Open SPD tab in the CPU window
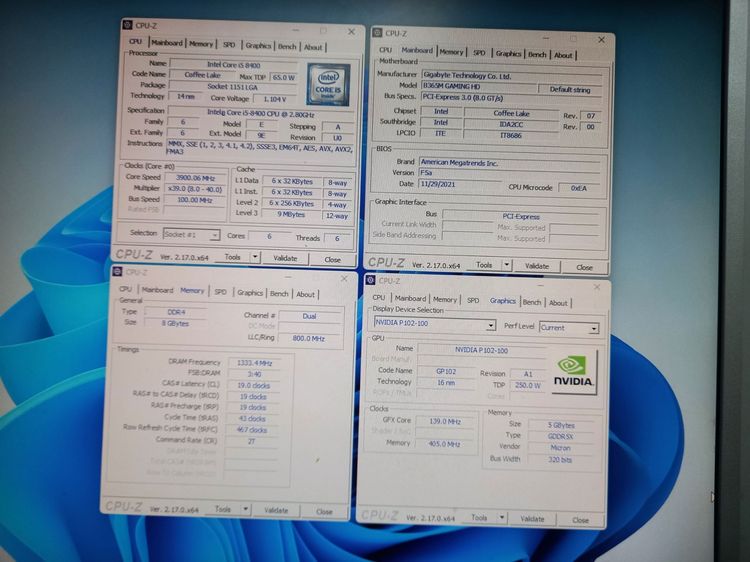Viewport: 750px width, 562px height. (229, 45)
